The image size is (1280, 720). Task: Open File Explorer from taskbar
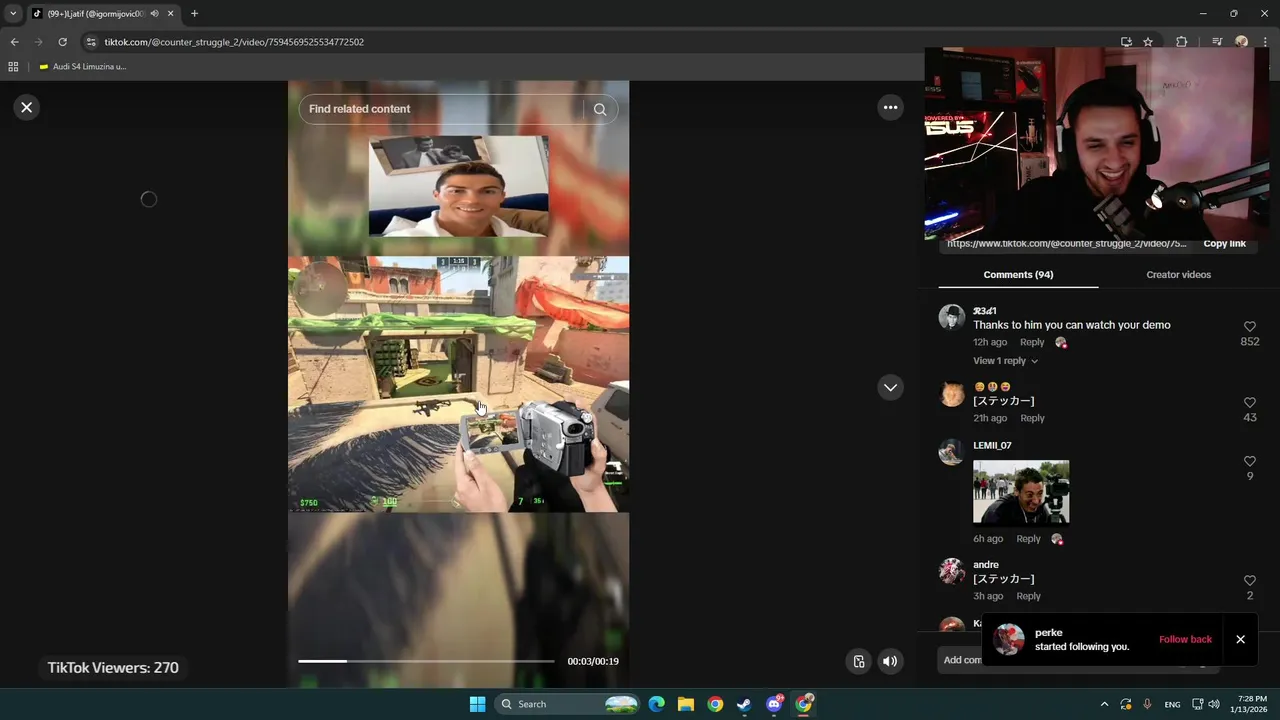point(685,704)
